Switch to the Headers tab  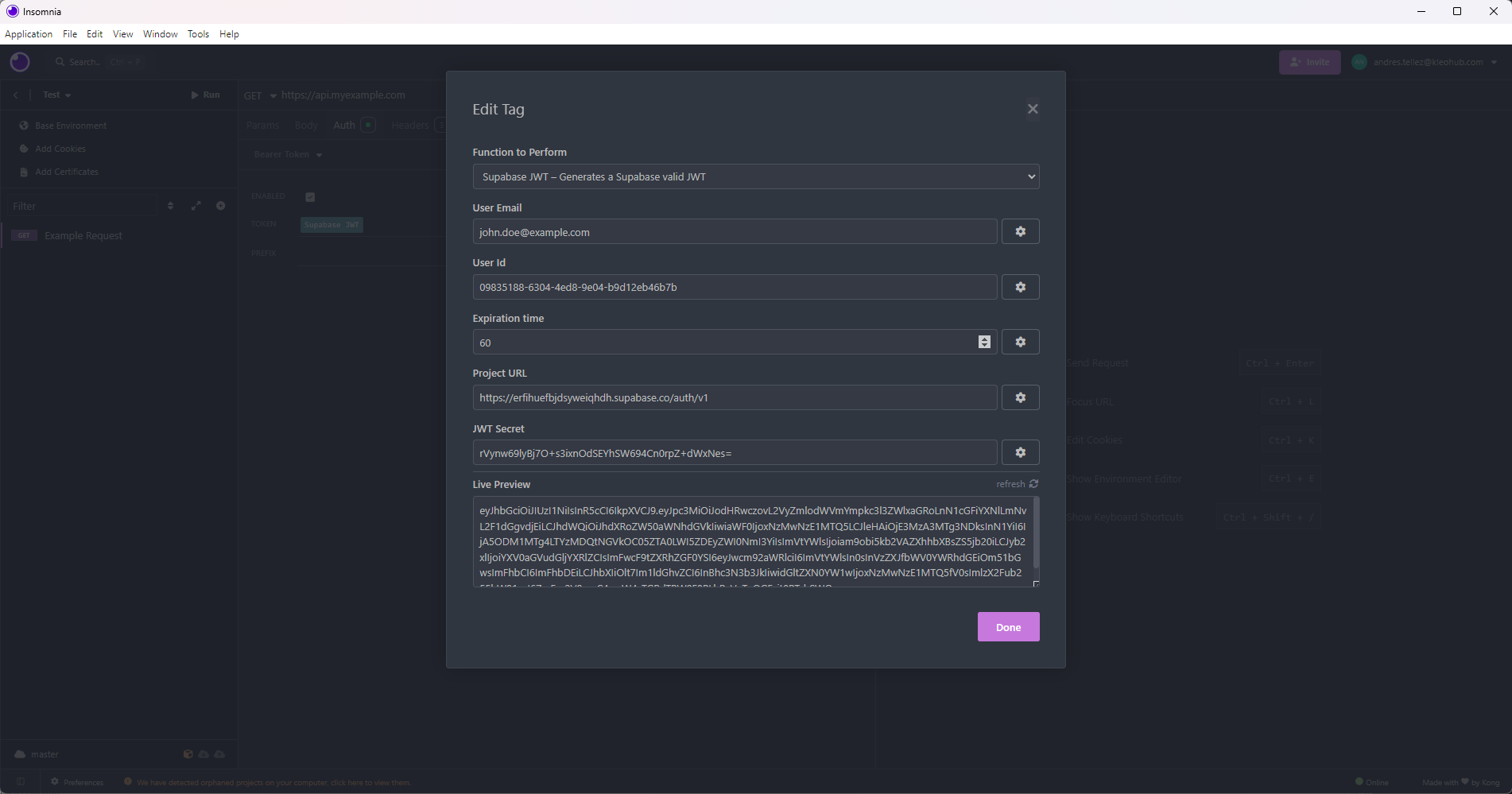pyautogui.click(x=417, y=126)
